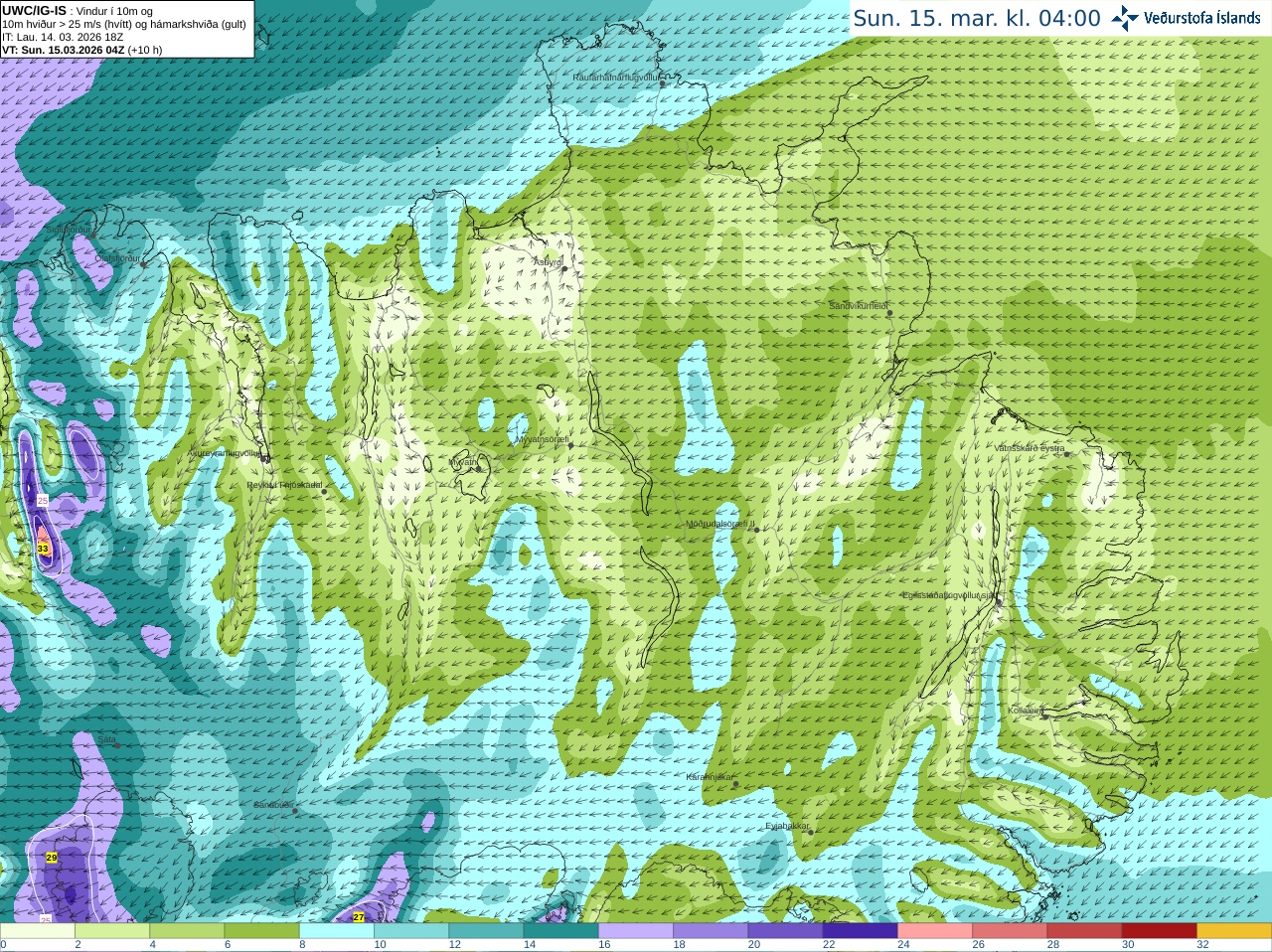Viewport: 1272px width, 952px height.
Task: Click the 26–28 m/s salmon red legend swatch
Action: (1010, 931)
